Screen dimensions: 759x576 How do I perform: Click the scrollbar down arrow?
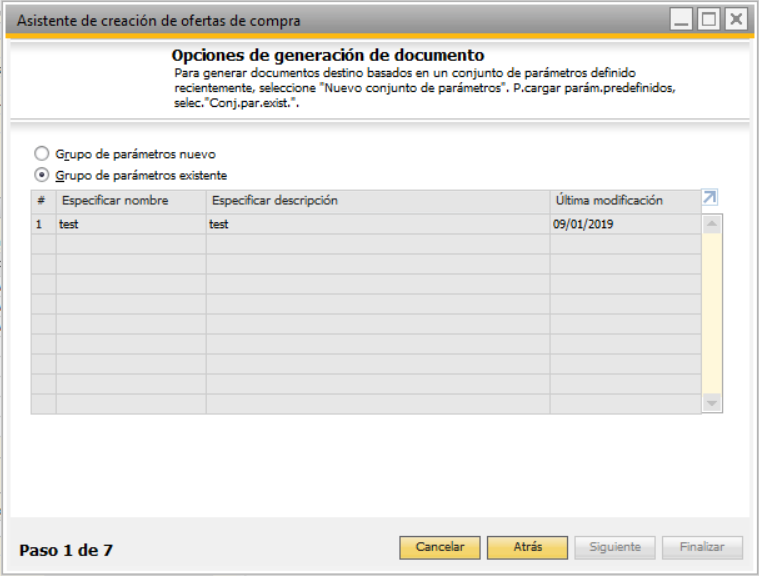[712, 403]
